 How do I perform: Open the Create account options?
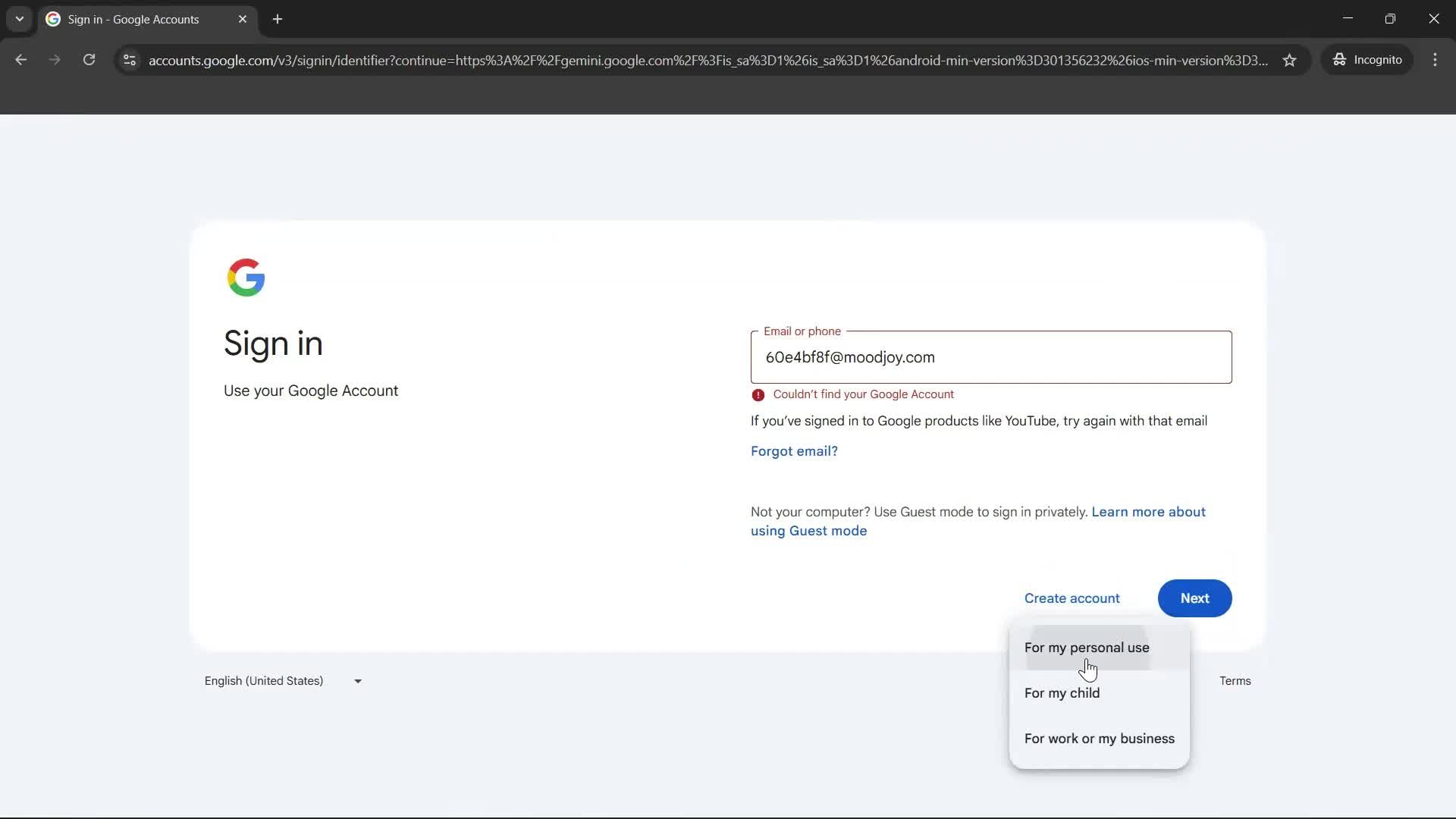(1072, 598)
